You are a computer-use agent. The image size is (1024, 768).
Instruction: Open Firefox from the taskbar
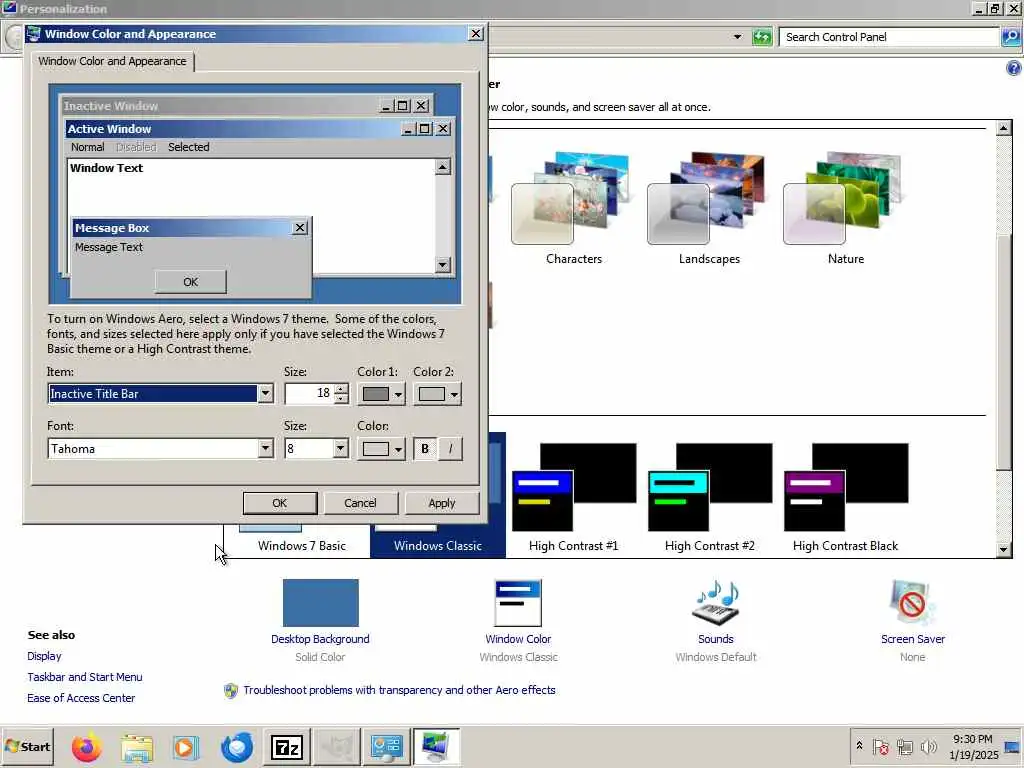pyautogui.click(x=86, y=746)
